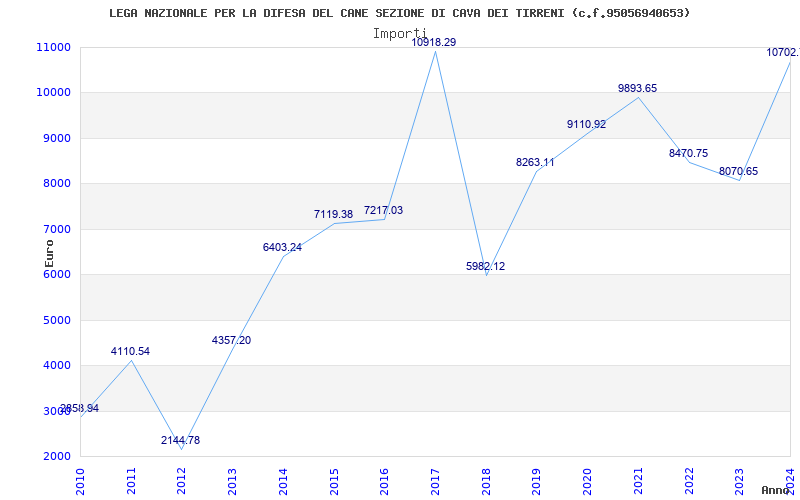This screenshot has width=800, height=500.
Task: Click the 2012 x-axis year label
Action: tap(182, 481)
